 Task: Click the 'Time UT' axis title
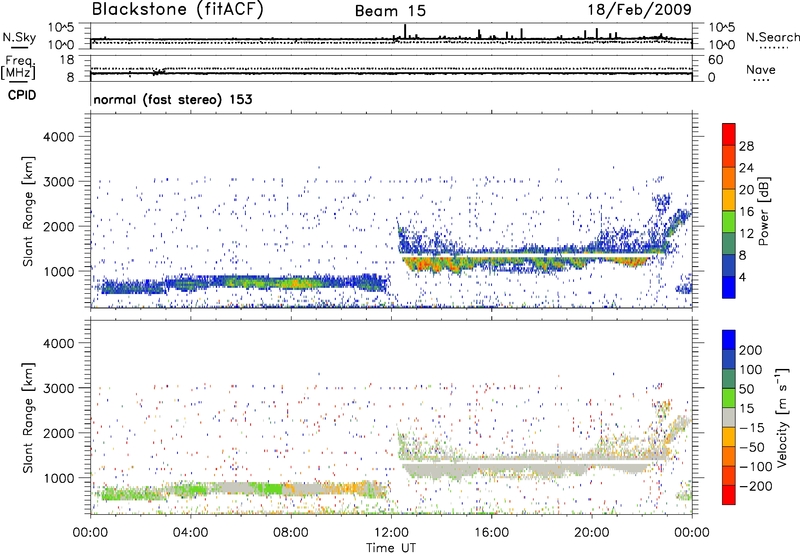pos(391,548)
